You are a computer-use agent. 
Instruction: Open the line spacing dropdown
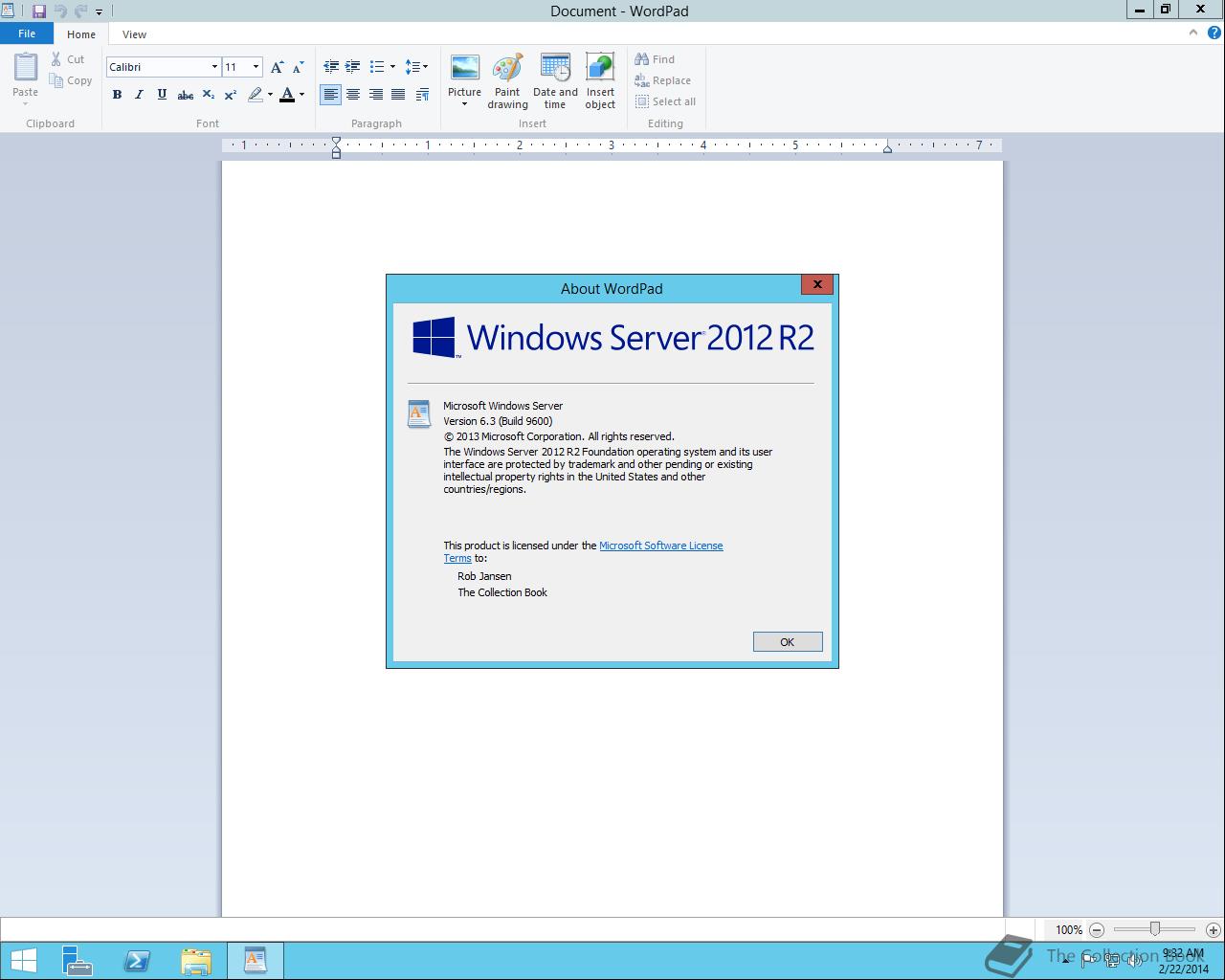[x=416, y=67]
